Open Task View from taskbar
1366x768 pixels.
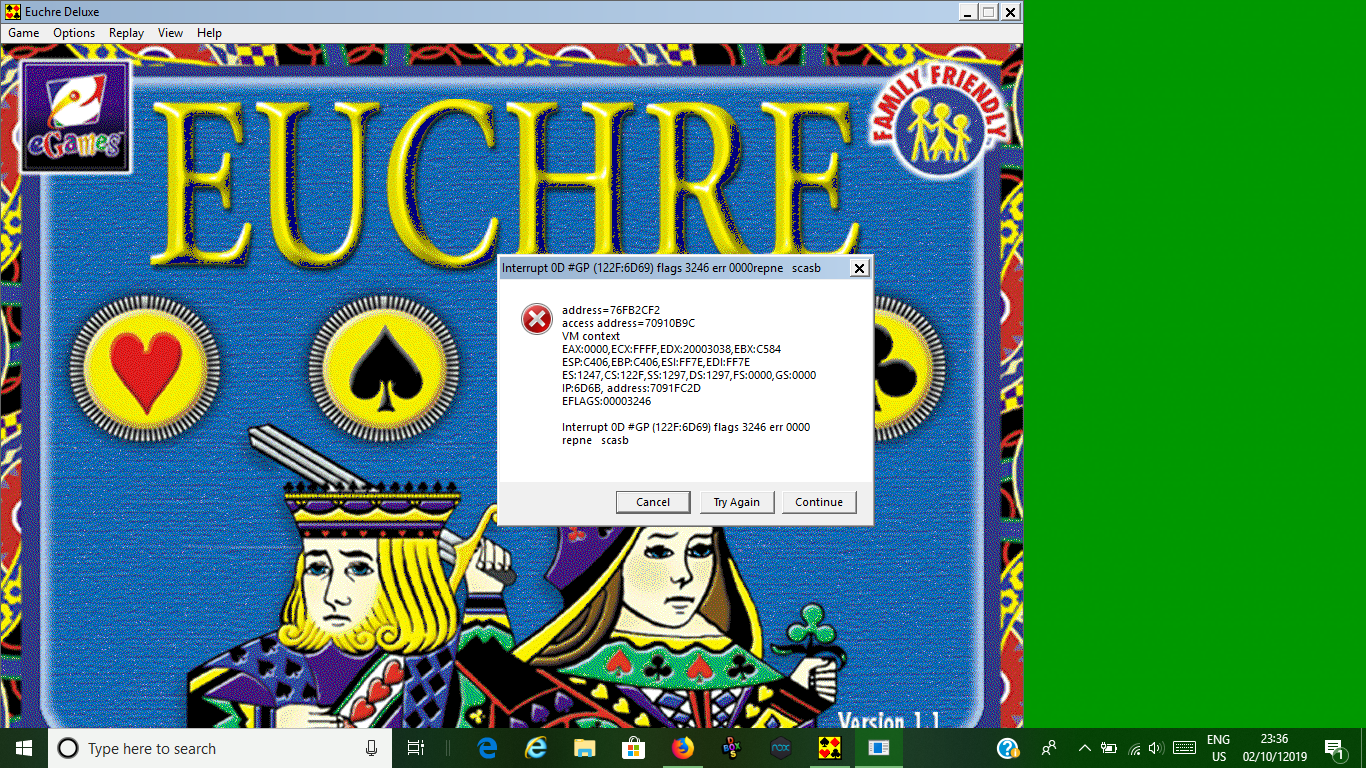(416, 748)
